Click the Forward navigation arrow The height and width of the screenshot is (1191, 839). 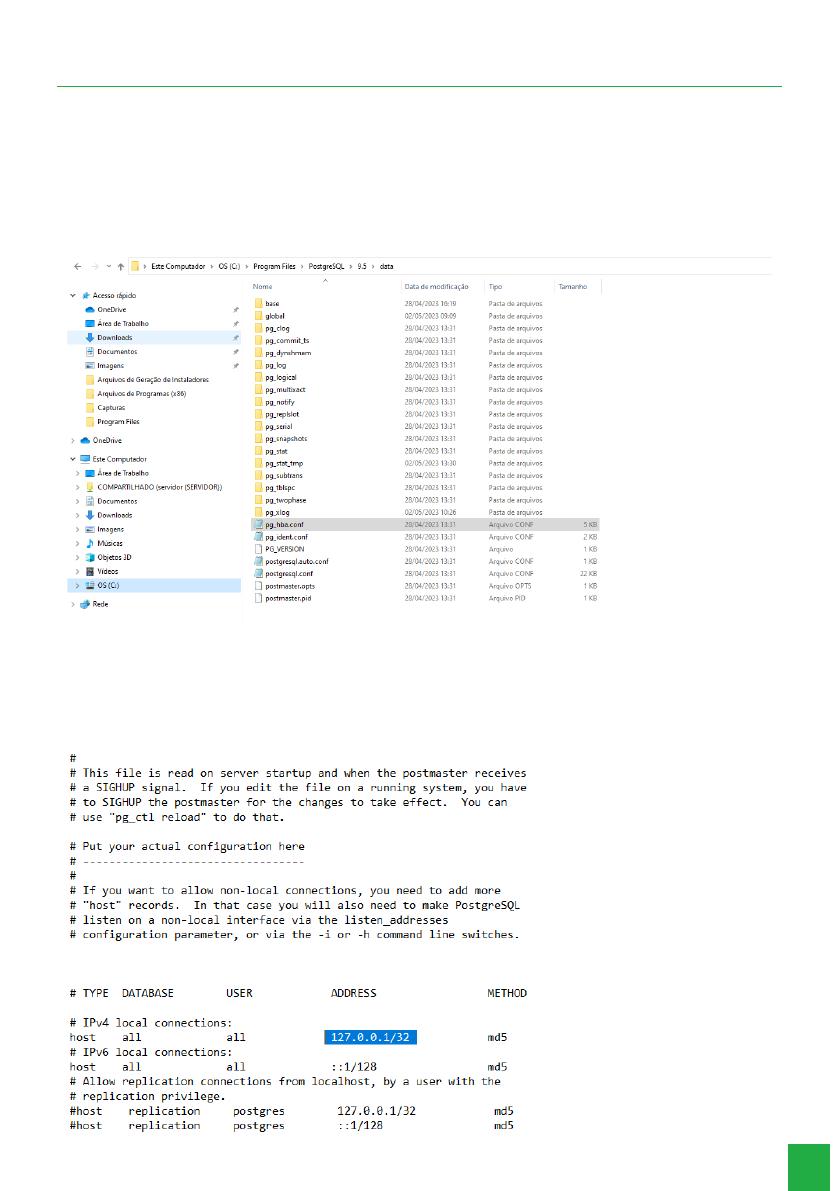click(93, 266)
